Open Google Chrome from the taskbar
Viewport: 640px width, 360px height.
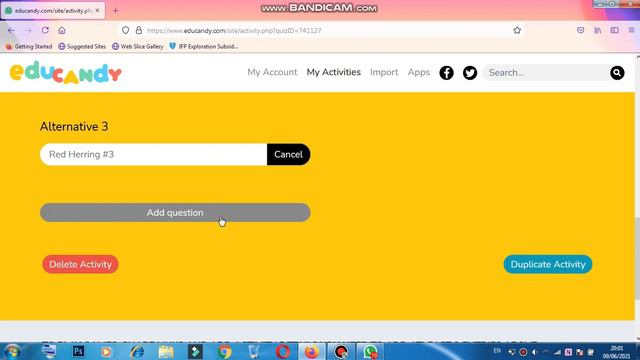pyautogui.click(x=224, y=351)
